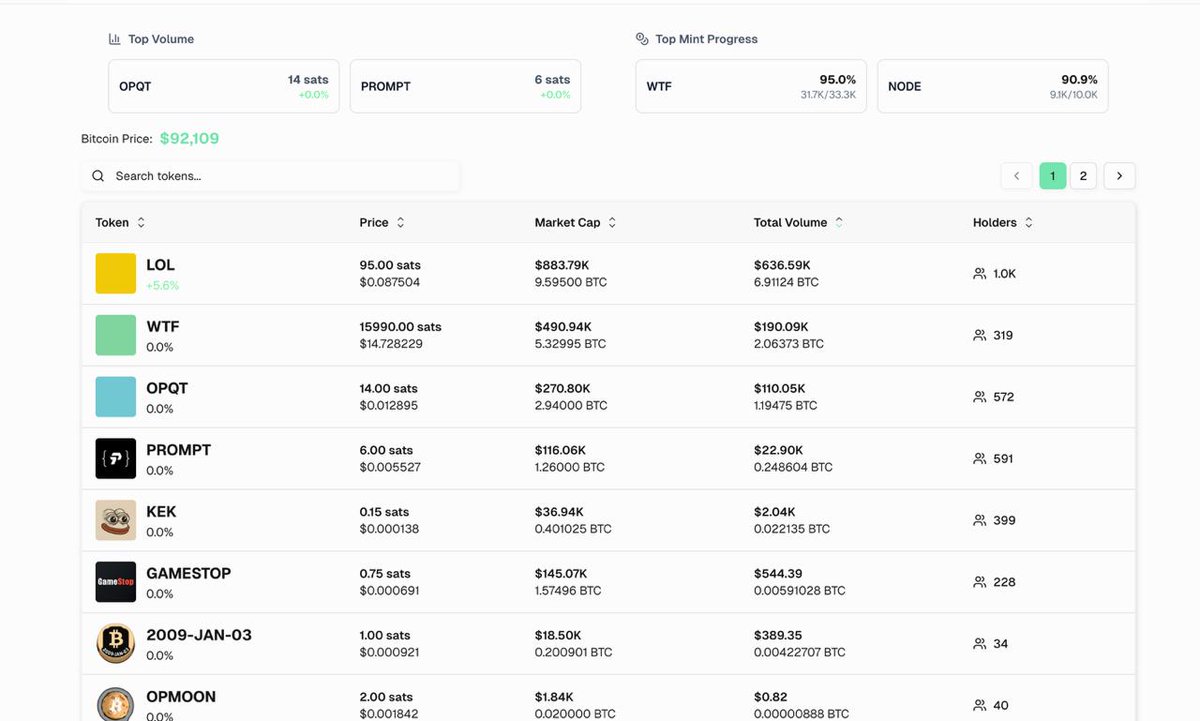
Task: Click the GameStop token logo
Action: coord(115,582)
